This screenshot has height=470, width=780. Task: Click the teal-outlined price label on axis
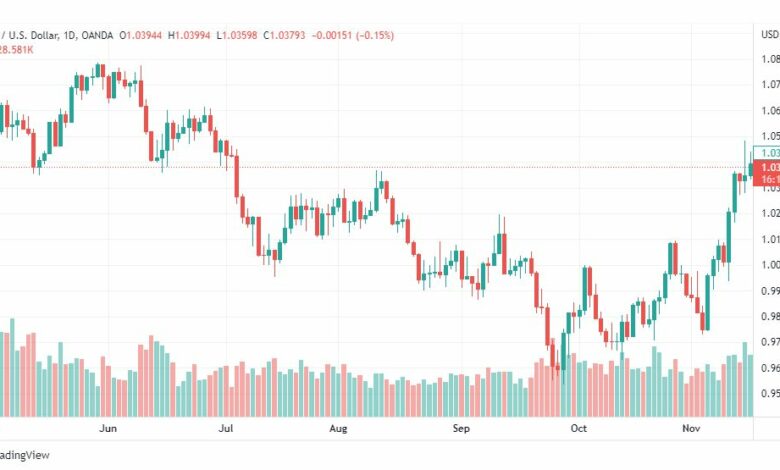(x=767, y=153)
